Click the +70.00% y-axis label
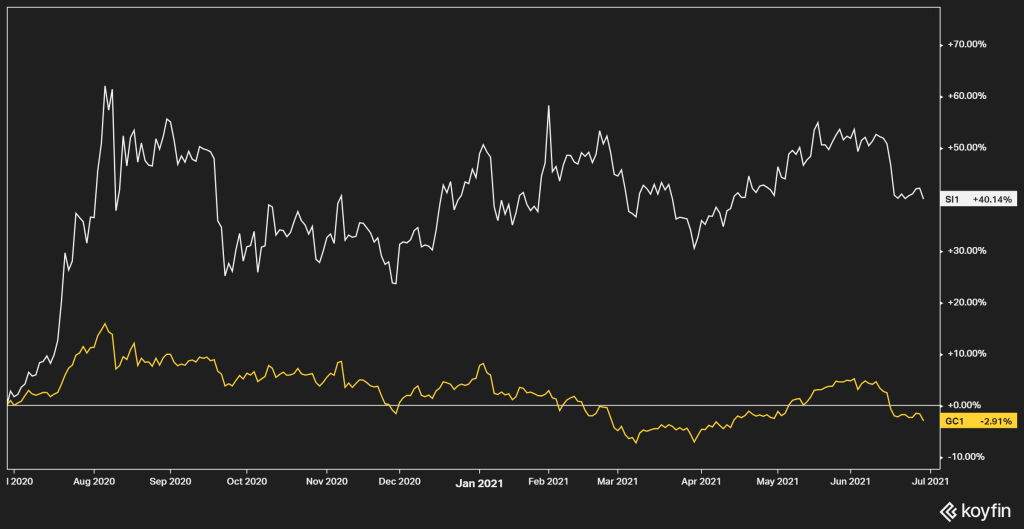Viewport: 1024px width, 529px height. tap(968, 45)
